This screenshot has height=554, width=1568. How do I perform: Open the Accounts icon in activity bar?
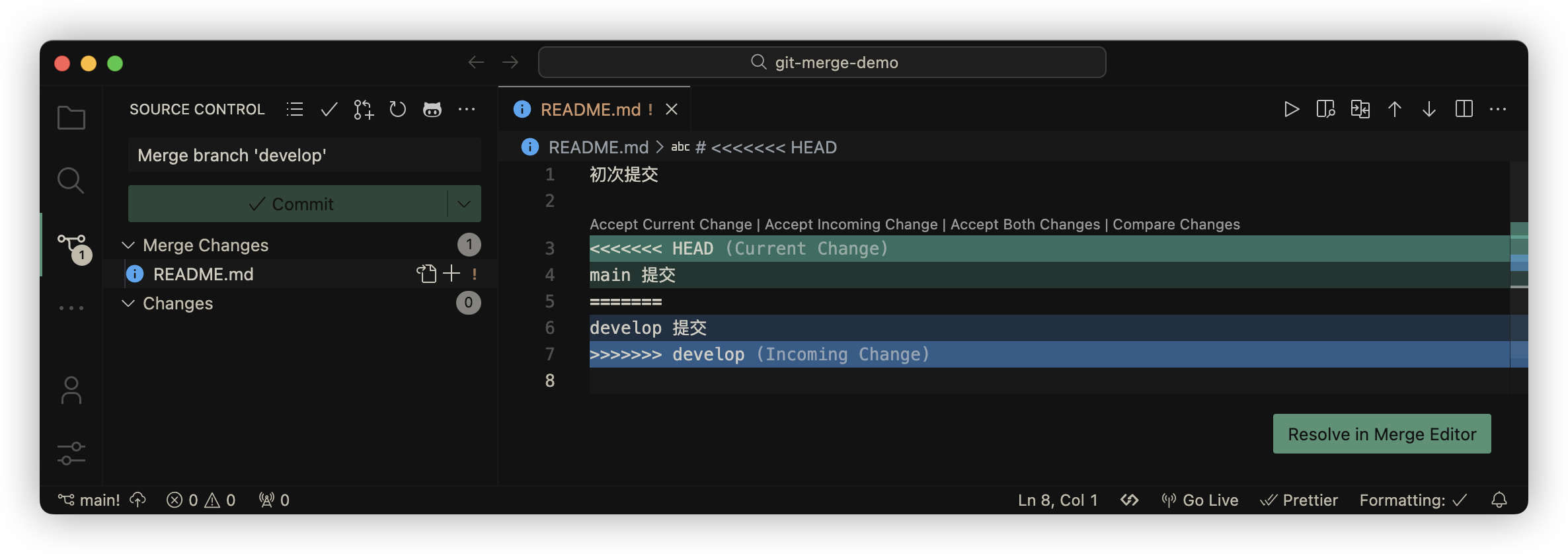[71, 390]
